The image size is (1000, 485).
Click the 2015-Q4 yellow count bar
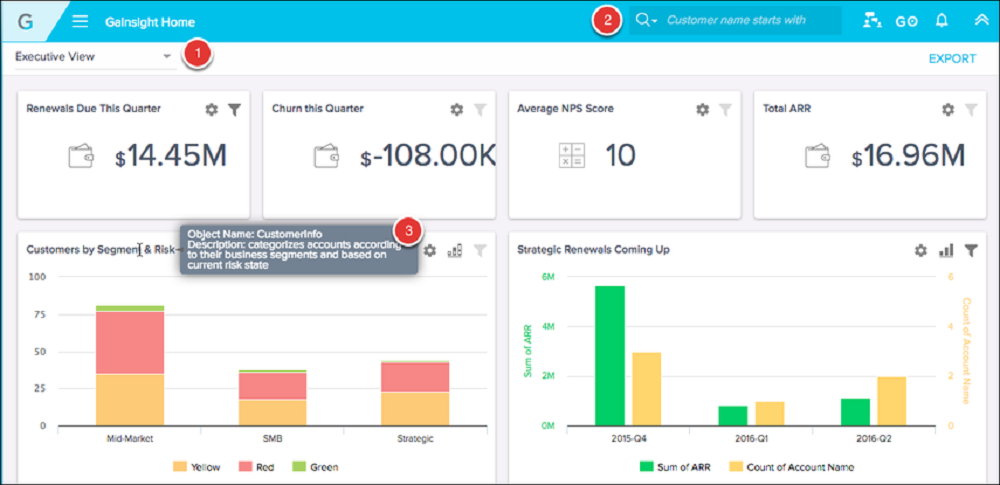tap(647, 389)
